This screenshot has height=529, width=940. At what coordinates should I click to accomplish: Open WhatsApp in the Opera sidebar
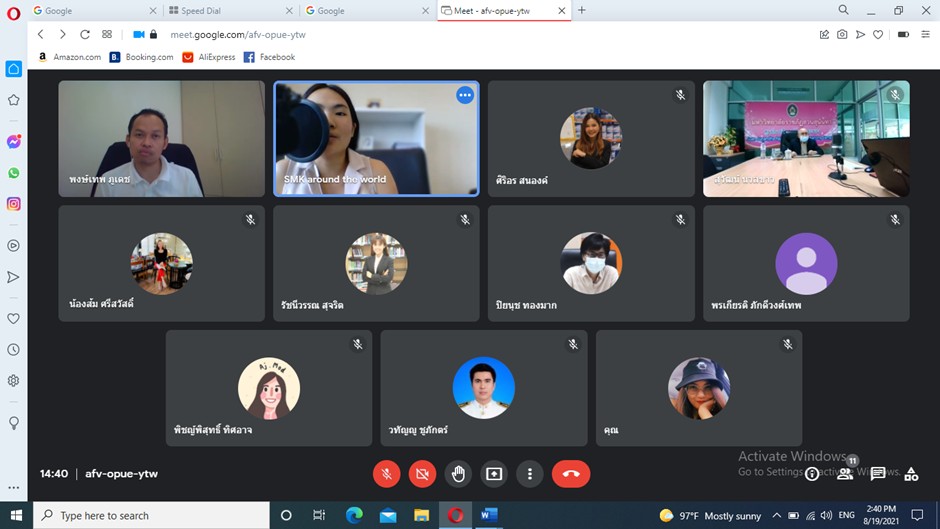pos(14,173)
